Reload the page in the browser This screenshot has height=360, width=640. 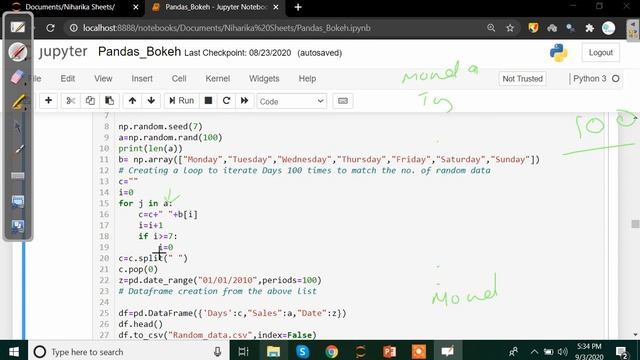pos(51,28)
